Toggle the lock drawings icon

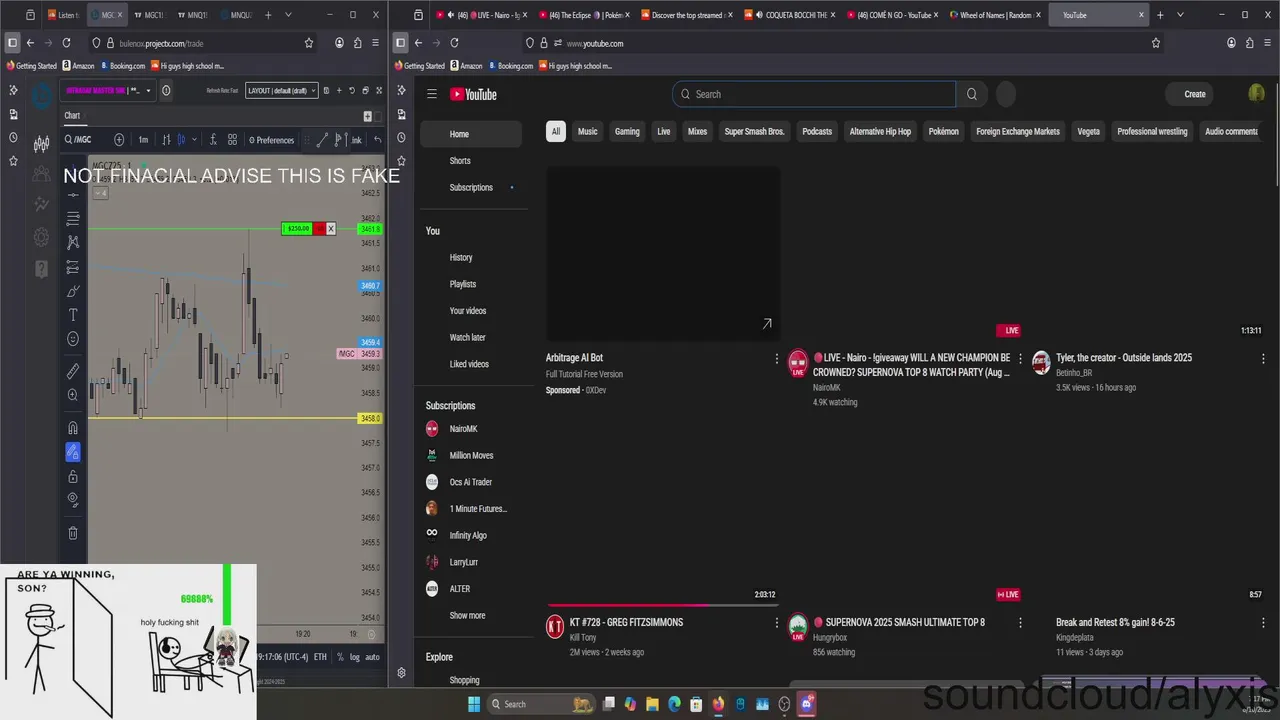[x=73, y=476]
